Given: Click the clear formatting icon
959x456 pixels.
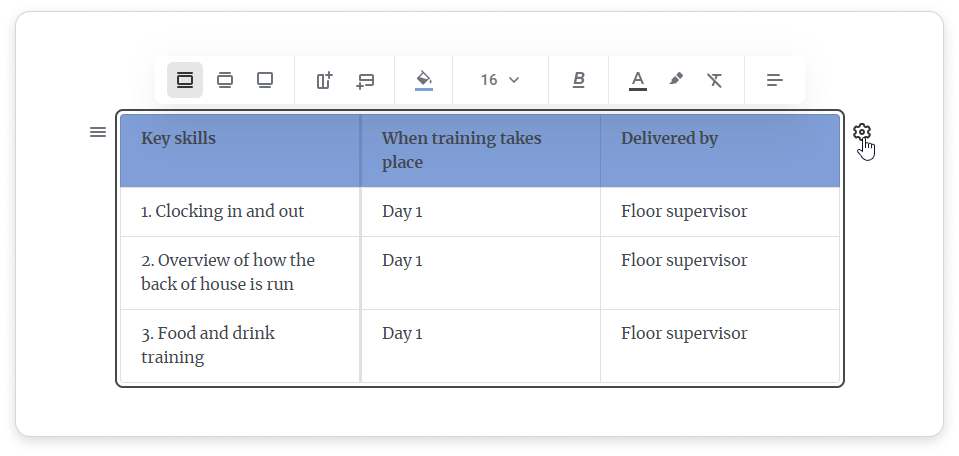Looking at the screenshot, I should (x=714, y=80).
